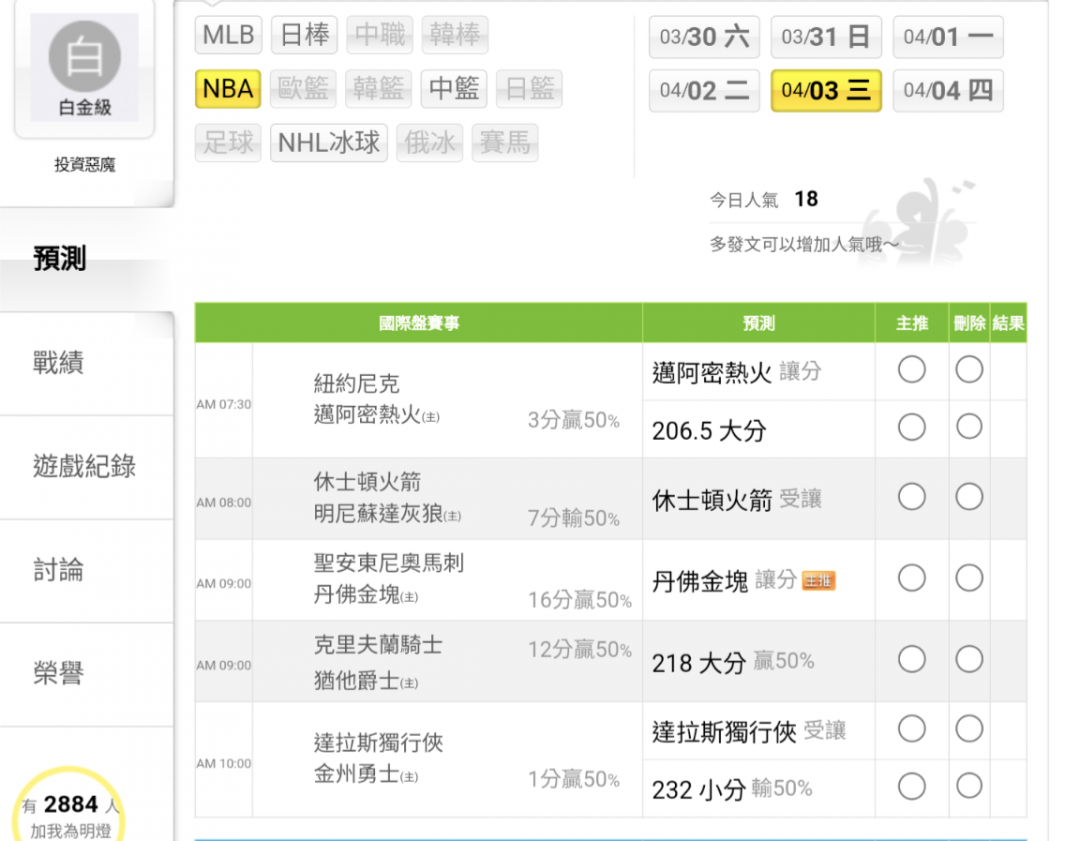Open the 榮譽 sidebar tab

tap(87, 674)
